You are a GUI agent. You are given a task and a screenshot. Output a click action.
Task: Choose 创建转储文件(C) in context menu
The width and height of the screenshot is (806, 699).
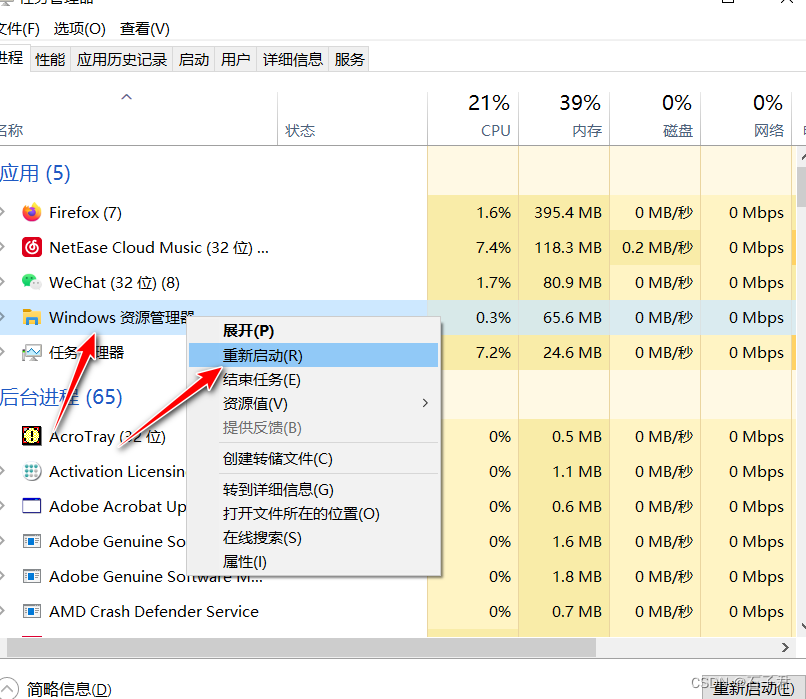[x=314, y=458]
